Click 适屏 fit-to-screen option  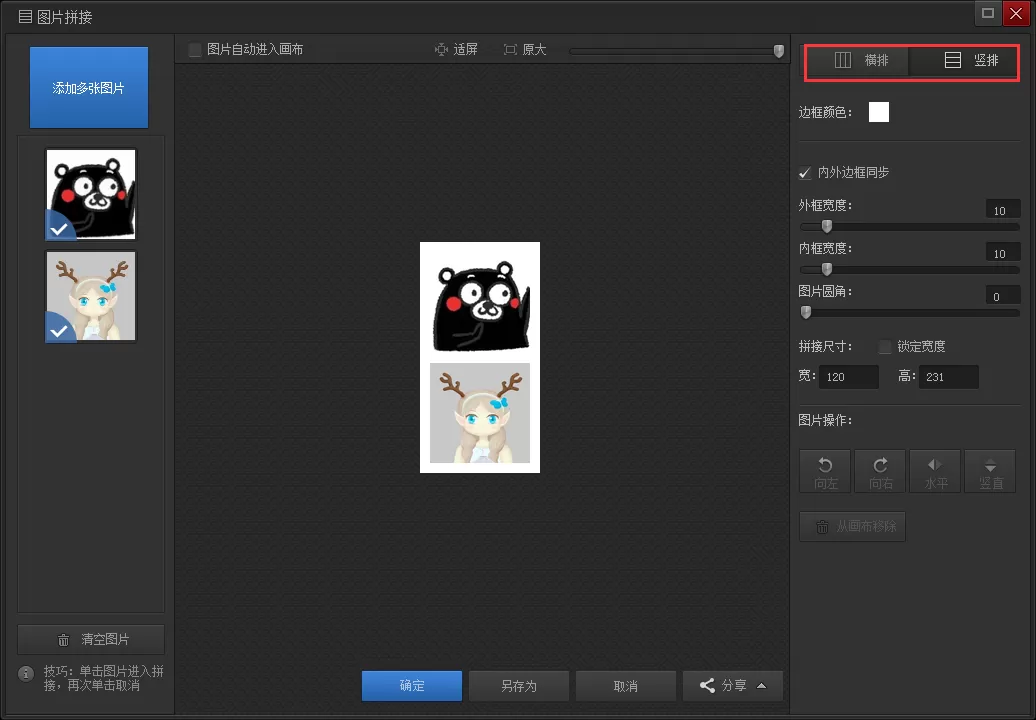click(x=456, y=50)
